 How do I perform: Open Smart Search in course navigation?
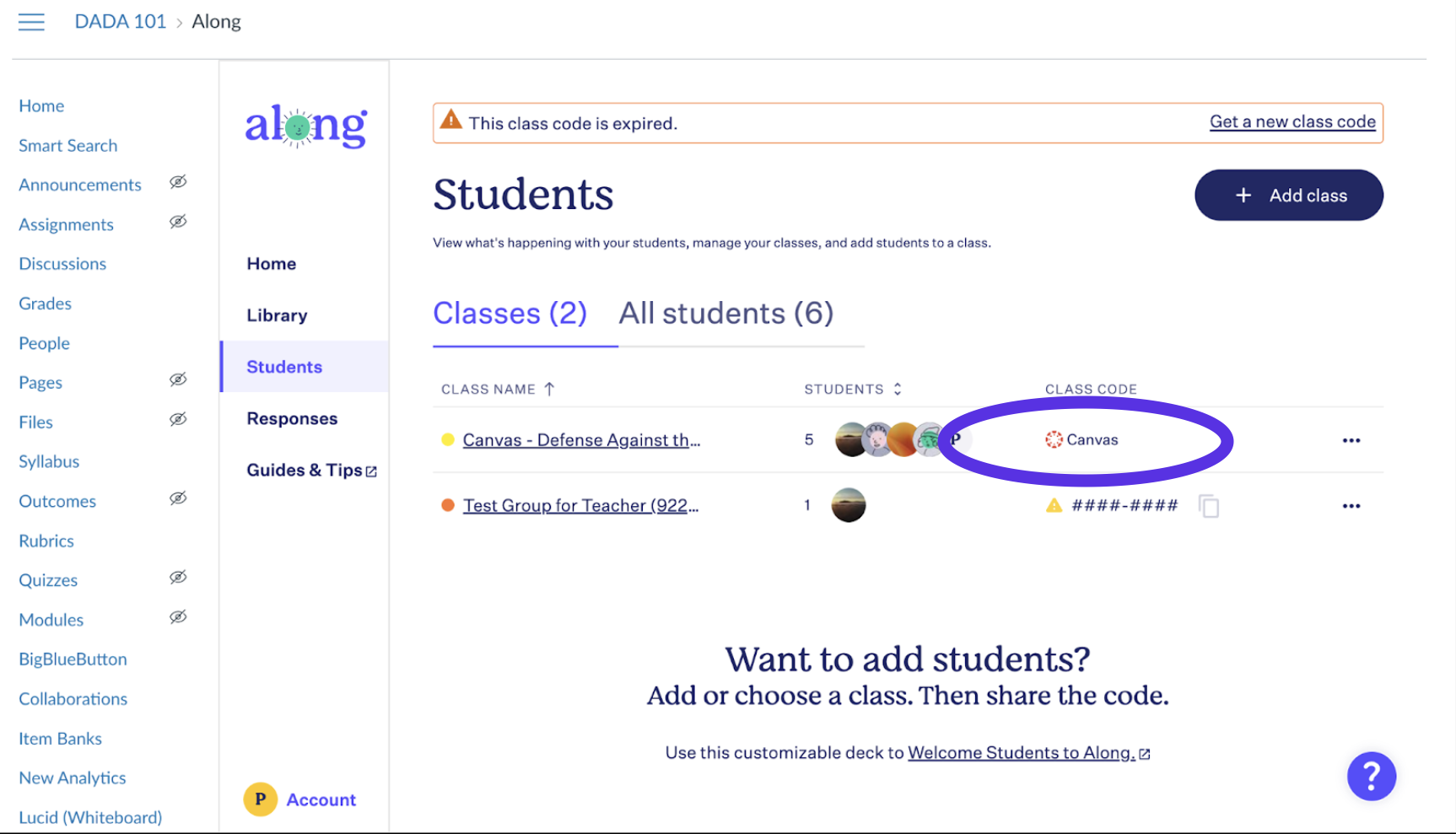(x=67, y=145)
